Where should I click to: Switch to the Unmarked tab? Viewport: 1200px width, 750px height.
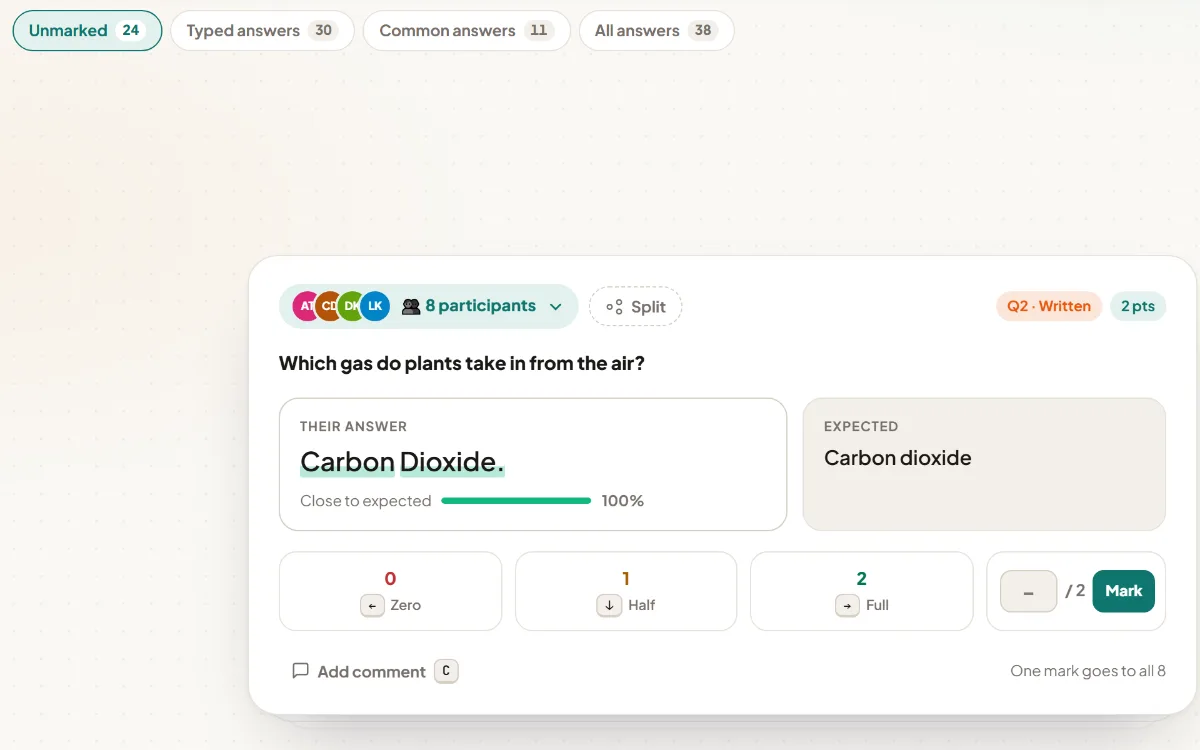[x=87, y=31]
